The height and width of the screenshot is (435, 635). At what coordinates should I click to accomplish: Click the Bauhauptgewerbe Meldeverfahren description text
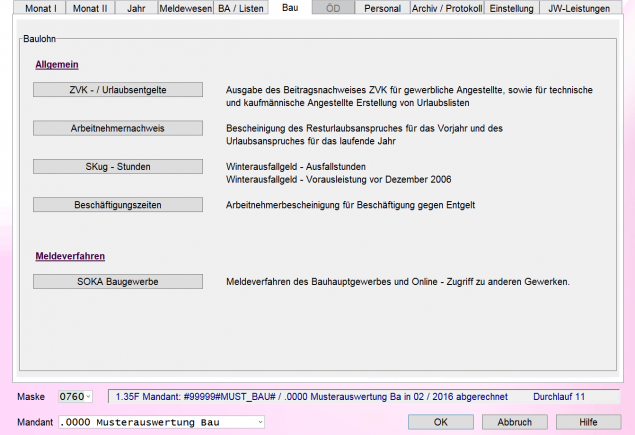398,281
